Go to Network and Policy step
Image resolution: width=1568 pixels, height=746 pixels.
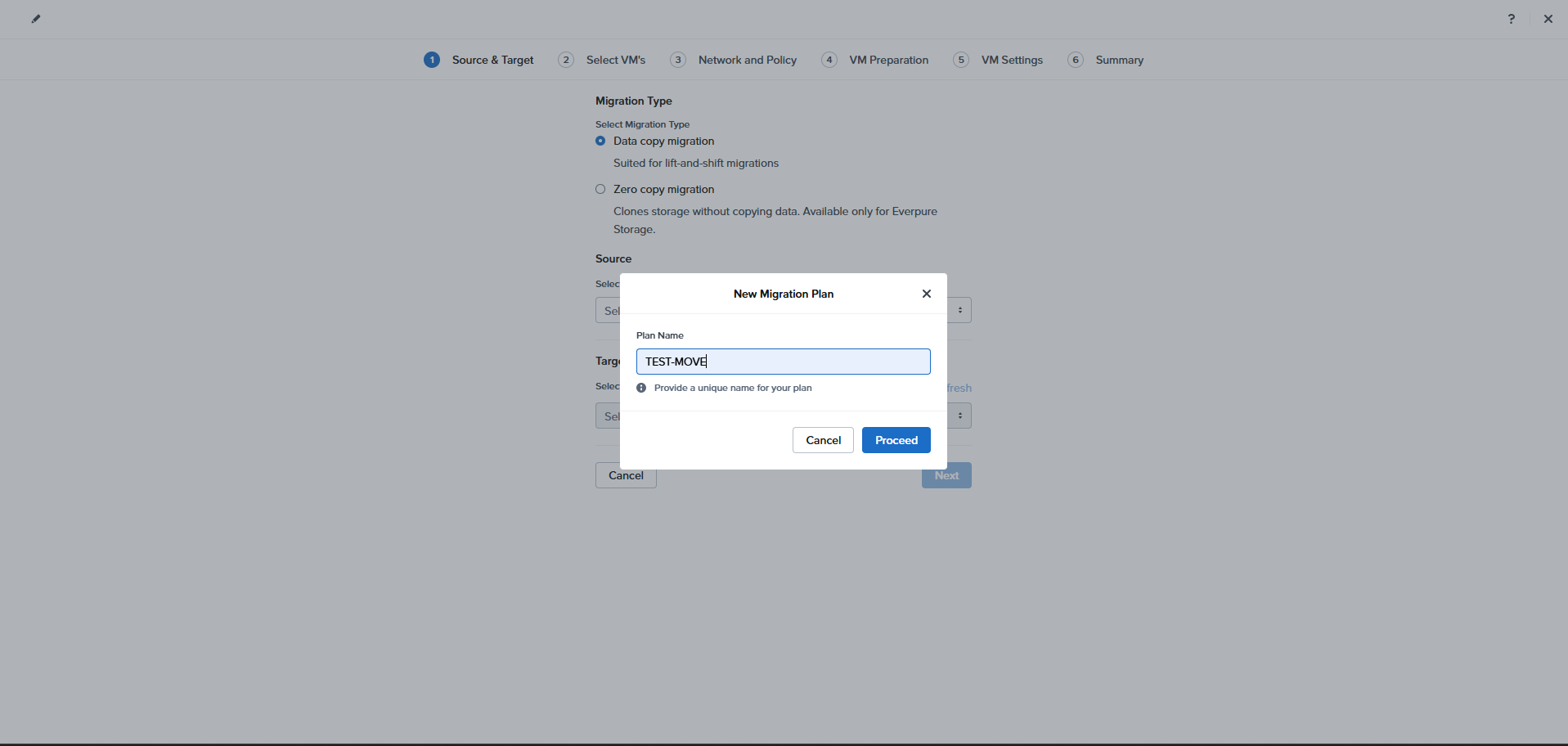pyautogui.click(x=748, y=60)
